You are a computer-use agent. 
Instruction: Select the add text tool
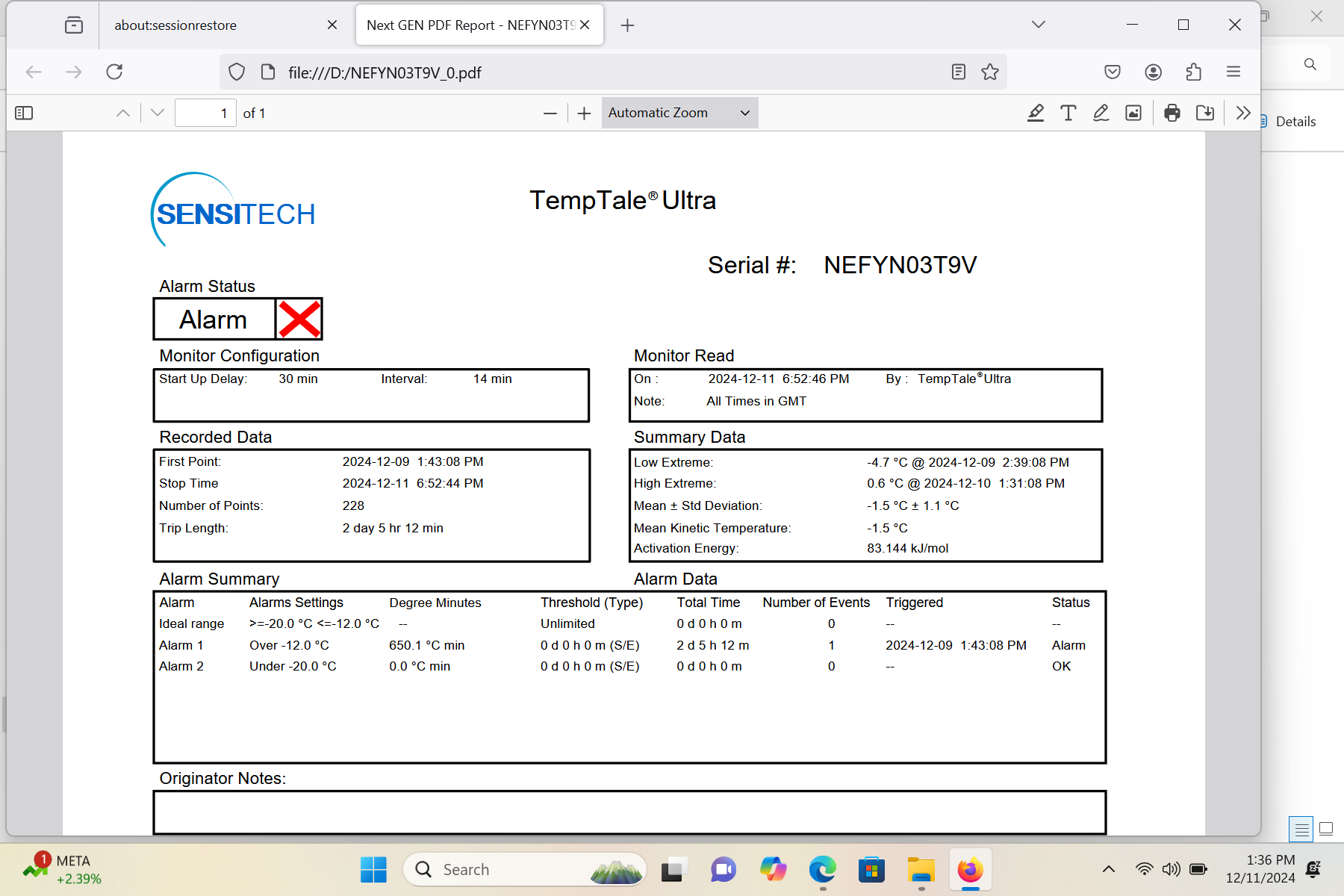point(1068,113)
